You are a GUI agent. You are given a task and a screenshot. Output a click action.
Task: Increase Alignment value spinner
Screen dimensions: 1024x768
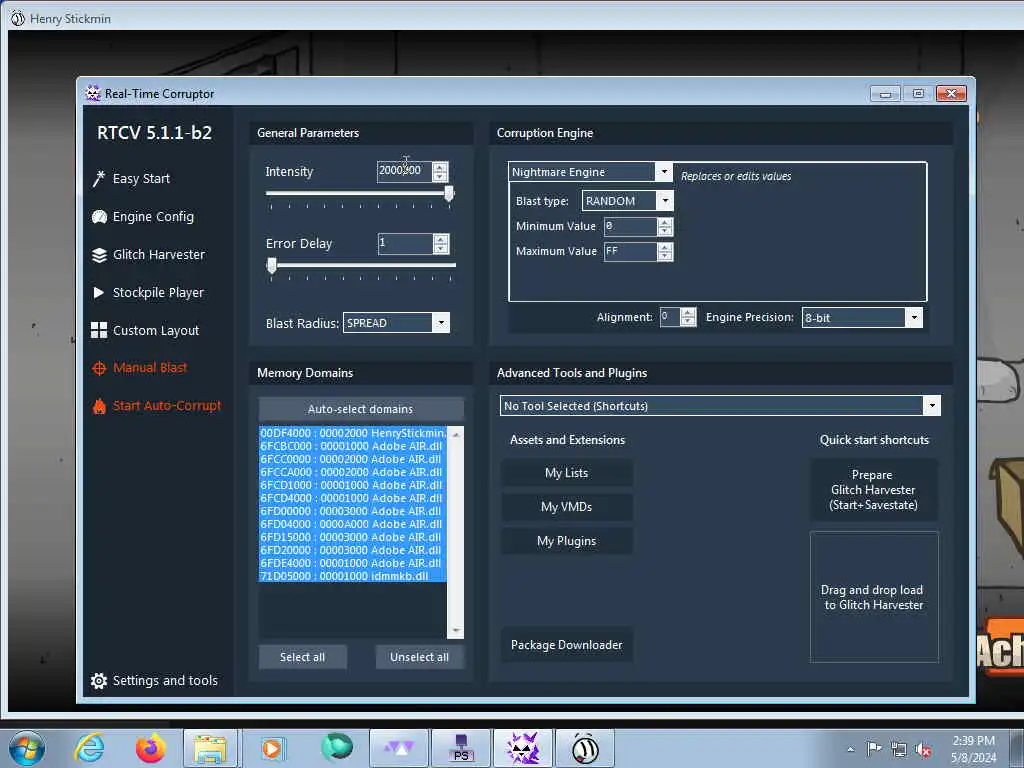click(688, 313)
